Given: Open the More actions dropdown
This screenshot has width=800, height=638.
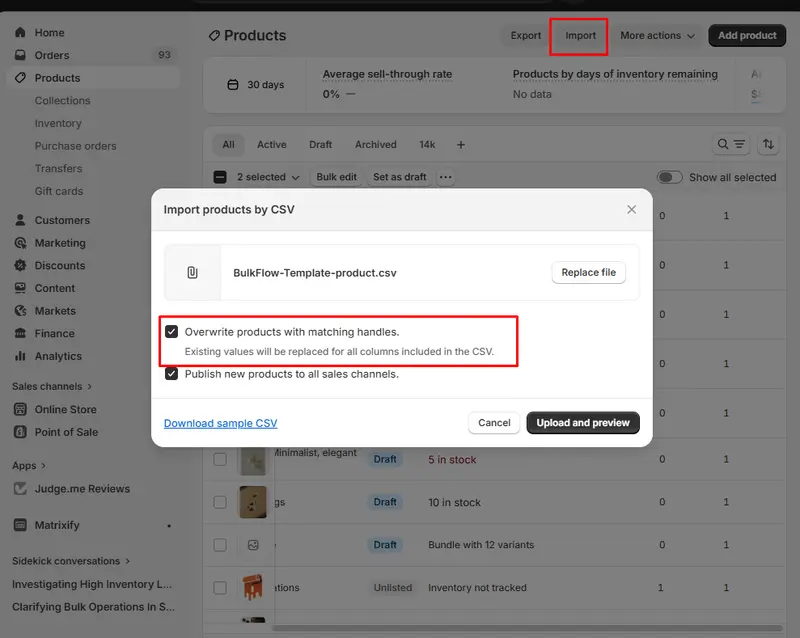Looking at the screenshot, I should 657,35.
